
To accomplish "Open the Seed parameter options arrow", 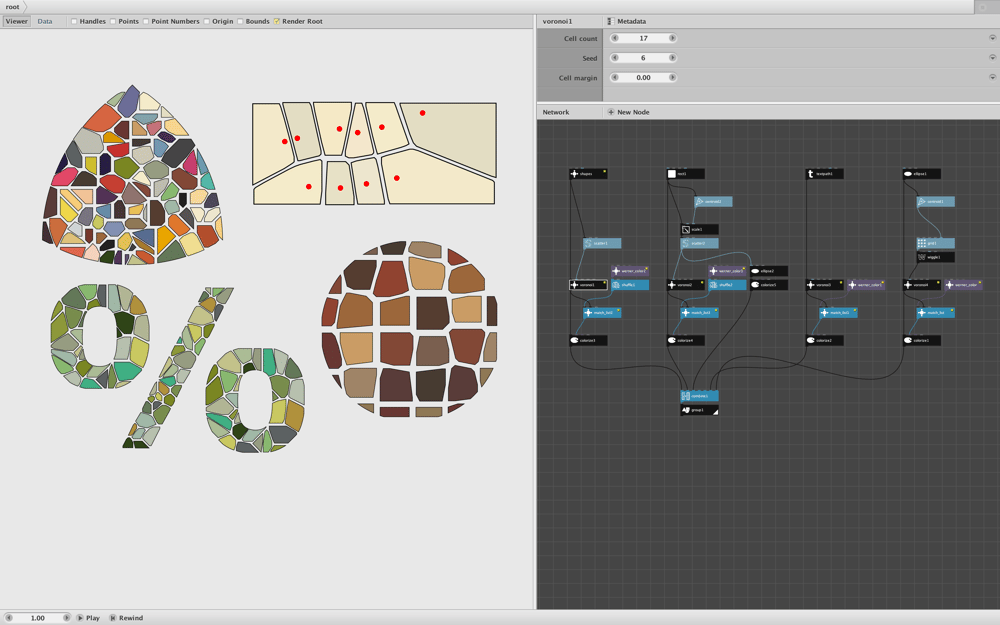I will point(992,58).
